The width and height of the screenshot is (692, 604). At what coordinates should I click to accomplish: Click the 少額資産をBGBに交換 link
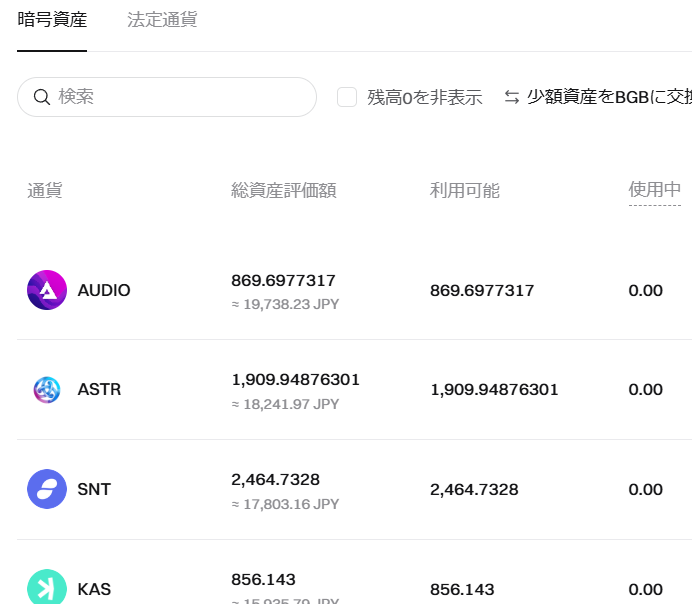[x=609, y=97]
